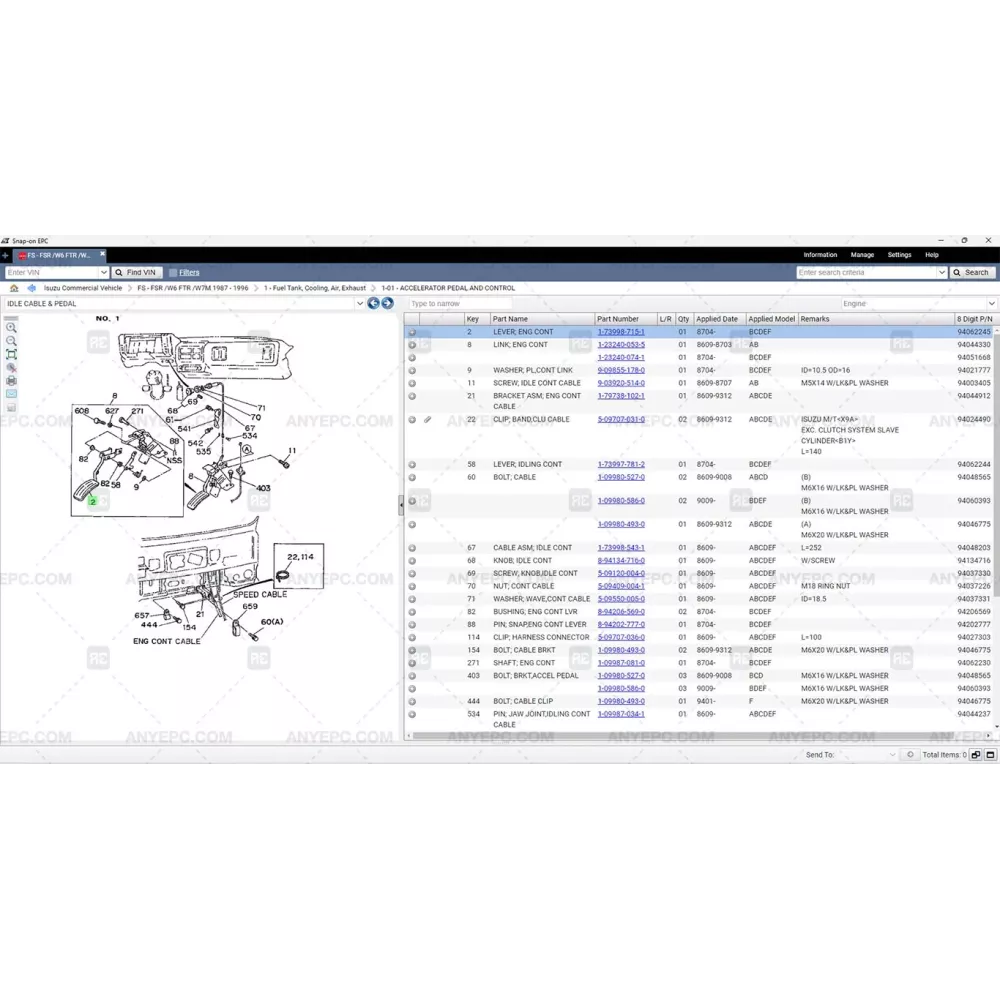Click the previous illustration arrow button
1000x1000 pixels.
pyautogui.click(x=373, y=303)
